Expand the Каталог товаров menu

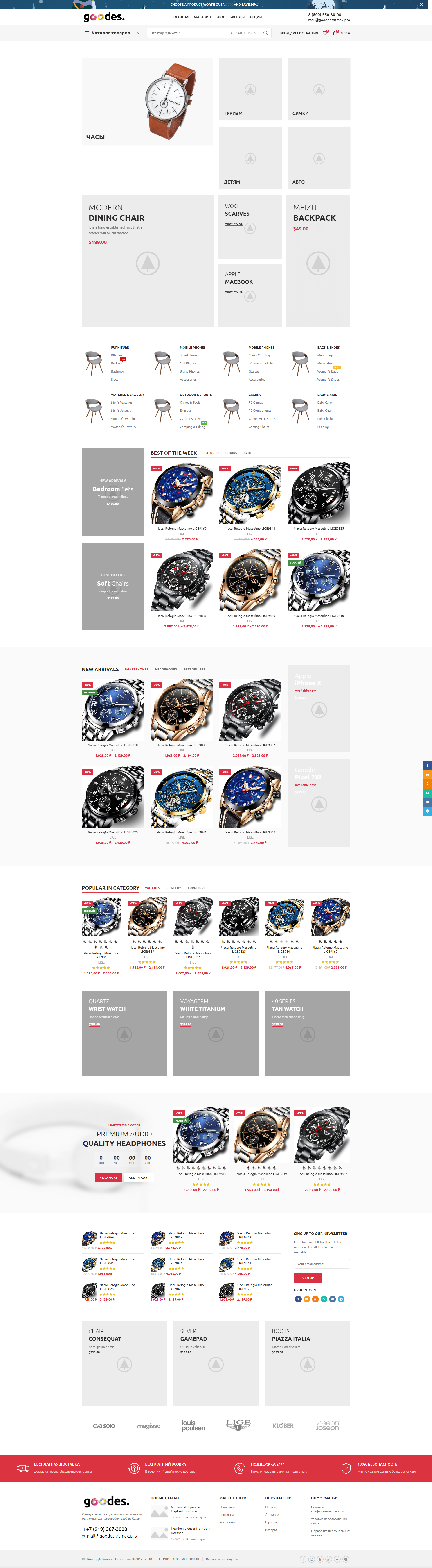coord(112,33)
